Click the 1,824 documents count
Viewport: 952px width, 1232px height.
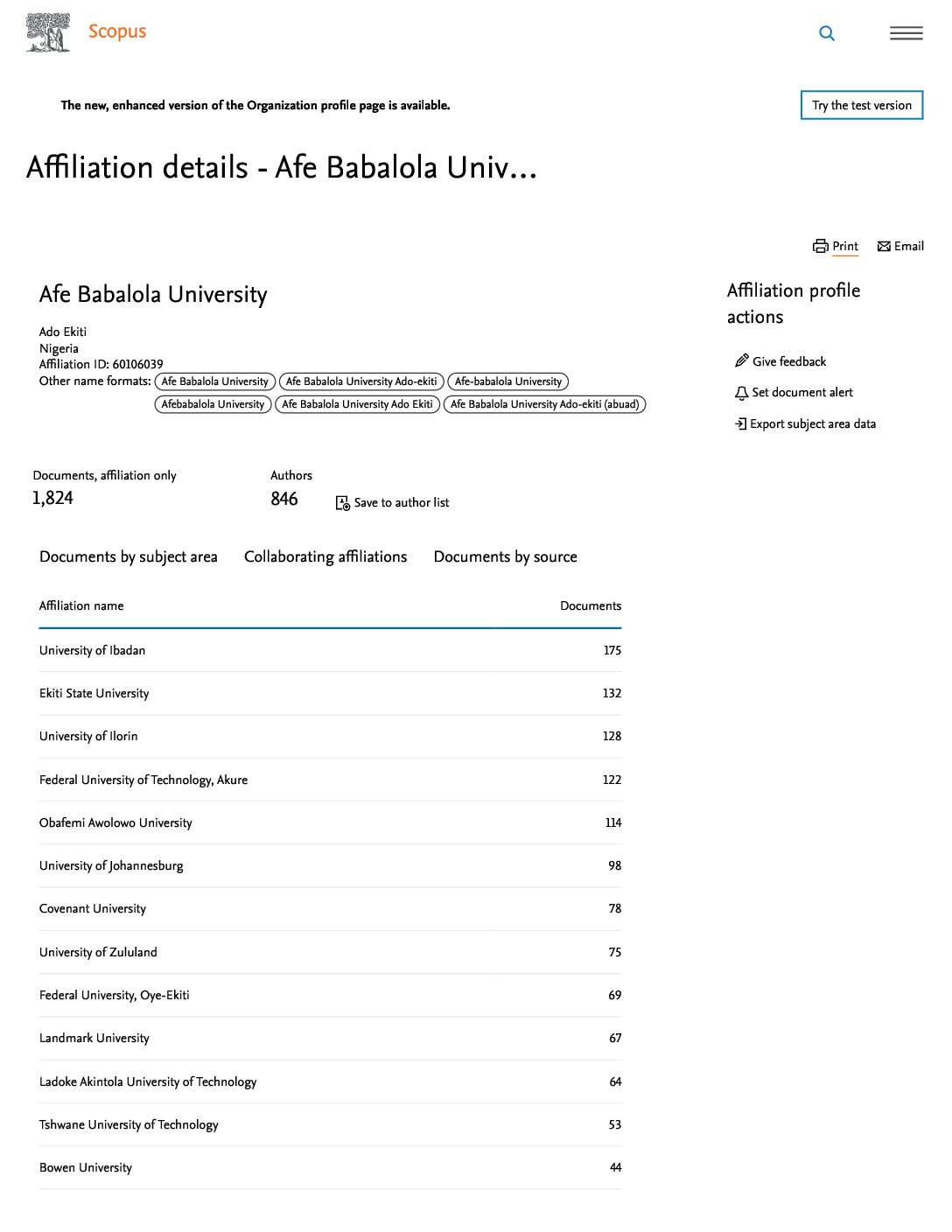[x=52, y=499]
